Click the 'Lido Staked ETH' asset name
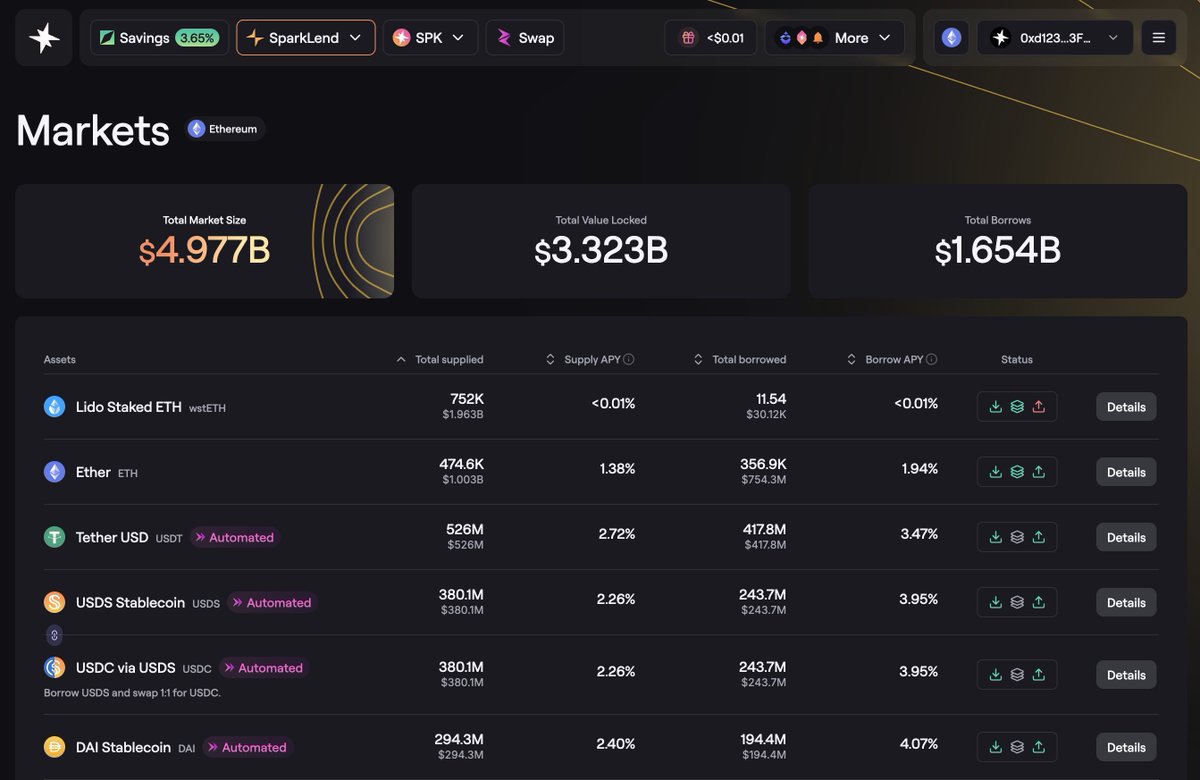The image size is (1200, 780). pyautogui.click(x=129, y=407)
